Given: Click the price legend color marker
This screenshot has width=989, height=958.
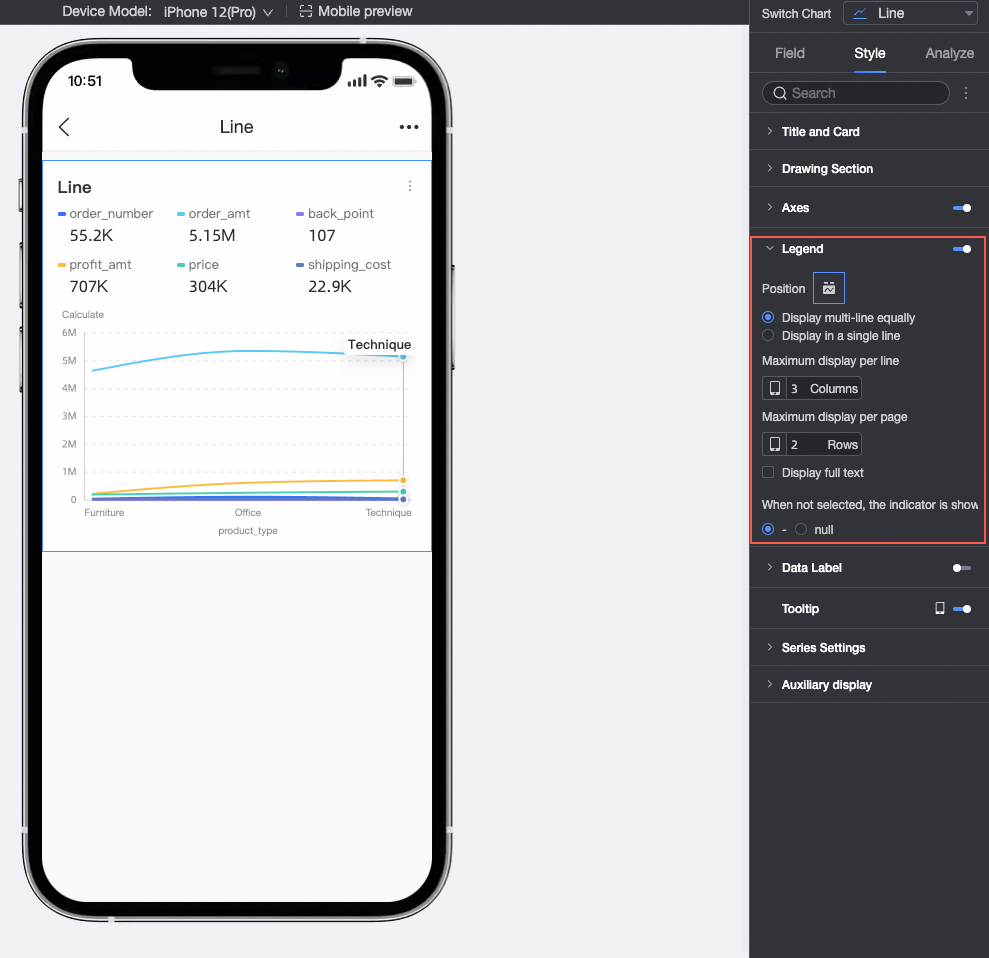Looking at the screenshot, I should (181, 265).
